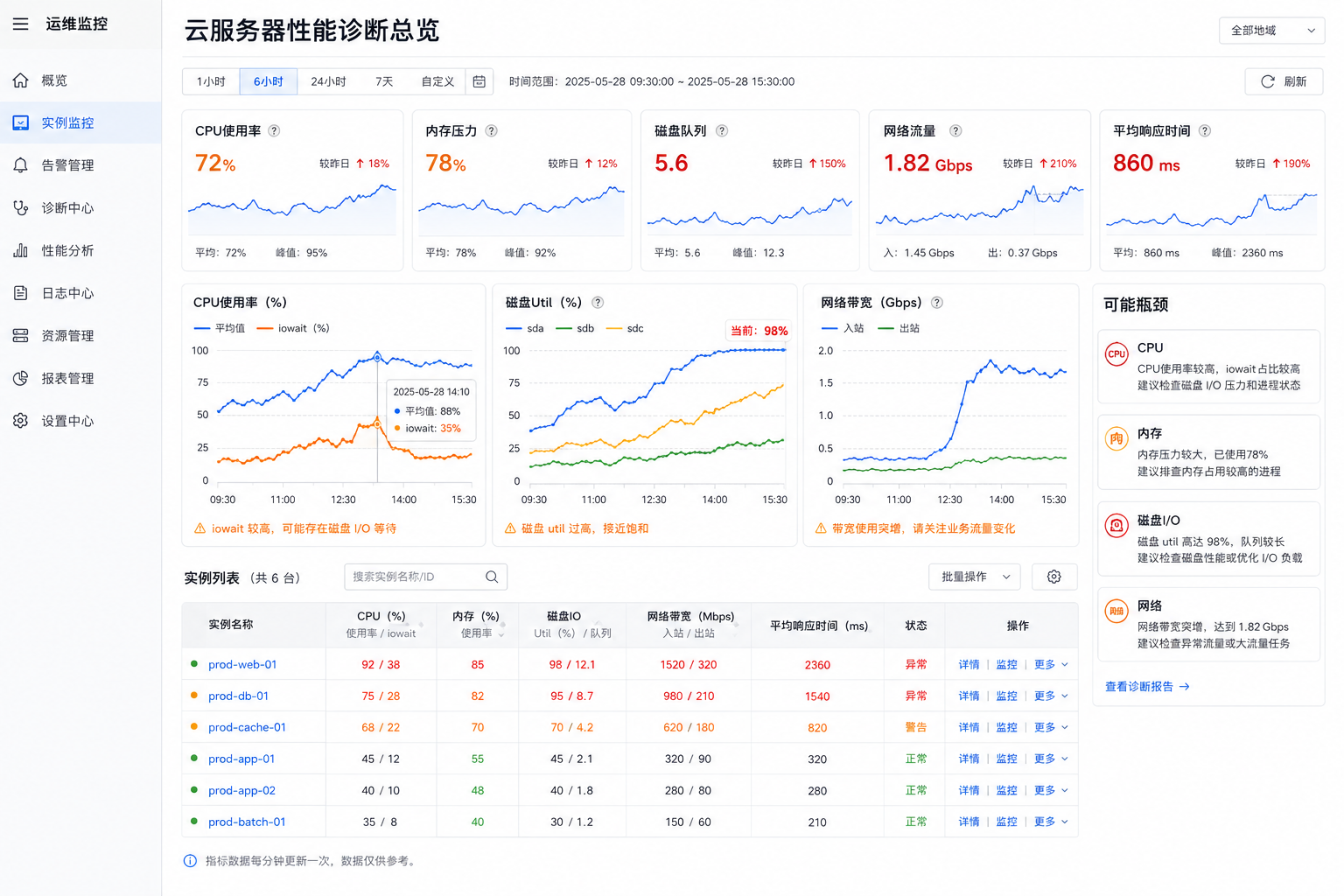The image size is (1344, 896).
Task: Click the 诊断中心 stethoscope icon
Action: 21,208
